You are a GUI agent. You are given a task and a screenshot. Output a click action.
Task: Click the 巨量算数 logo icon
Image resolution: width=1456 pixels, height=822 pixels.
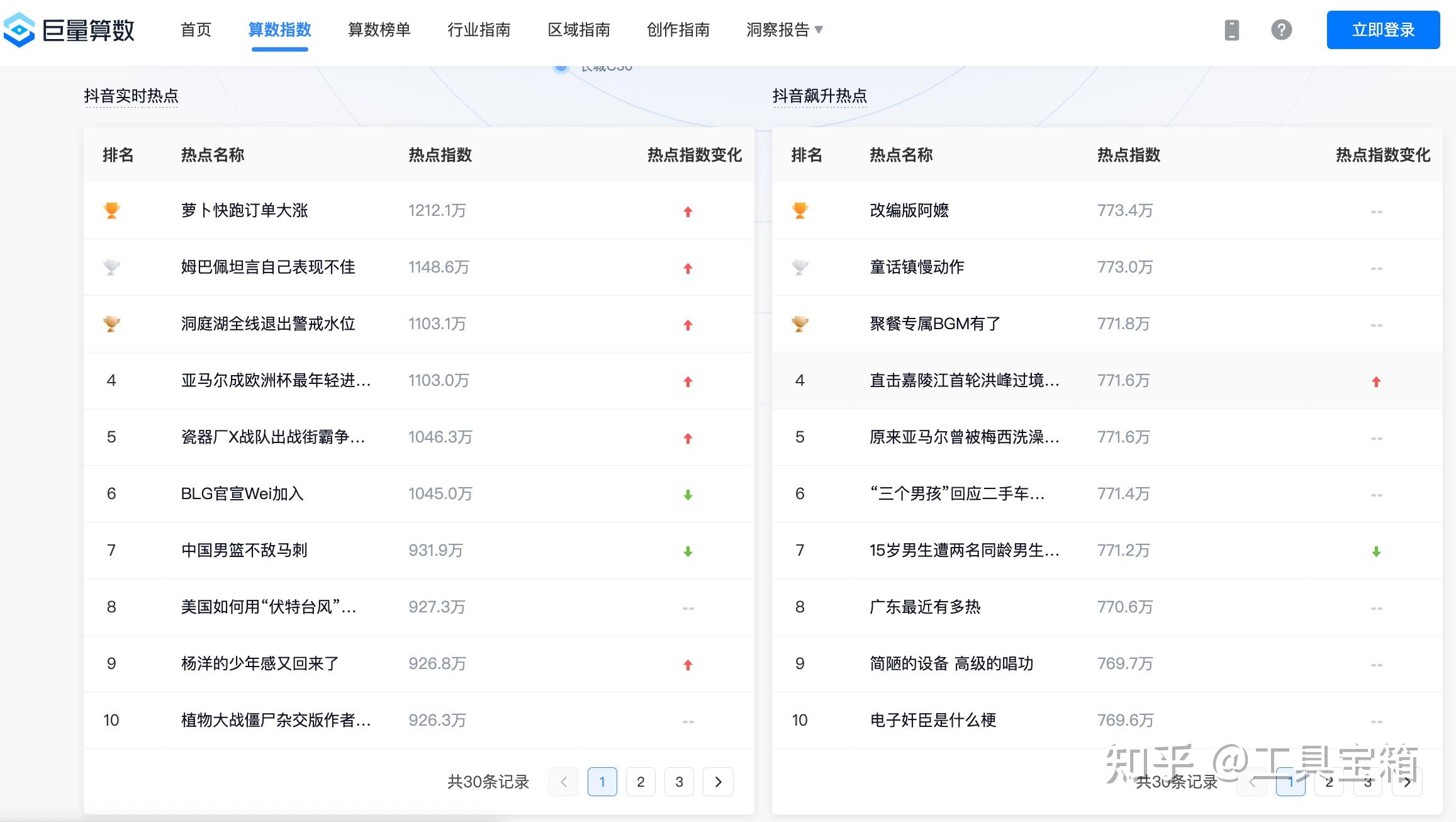pyautogui.click(x=19, y=30)
